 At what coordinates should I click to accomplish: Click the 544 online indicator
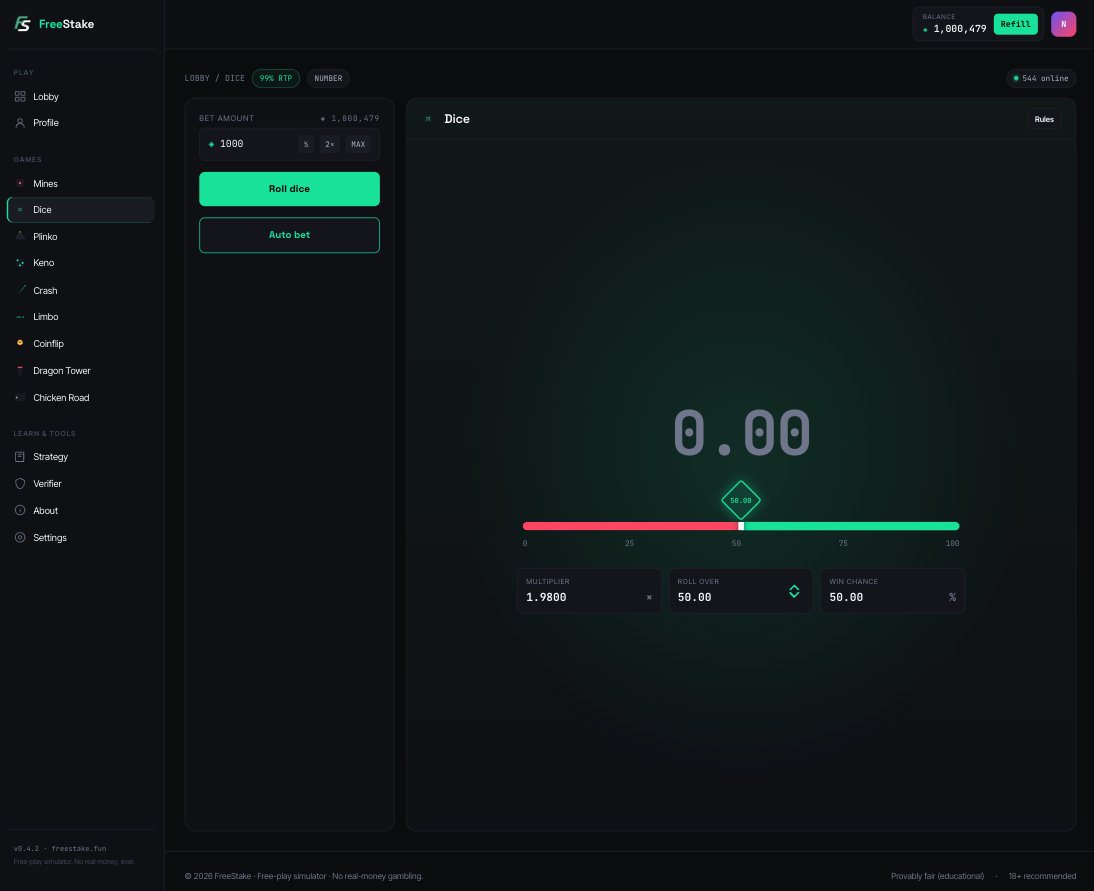point(1041,78)
